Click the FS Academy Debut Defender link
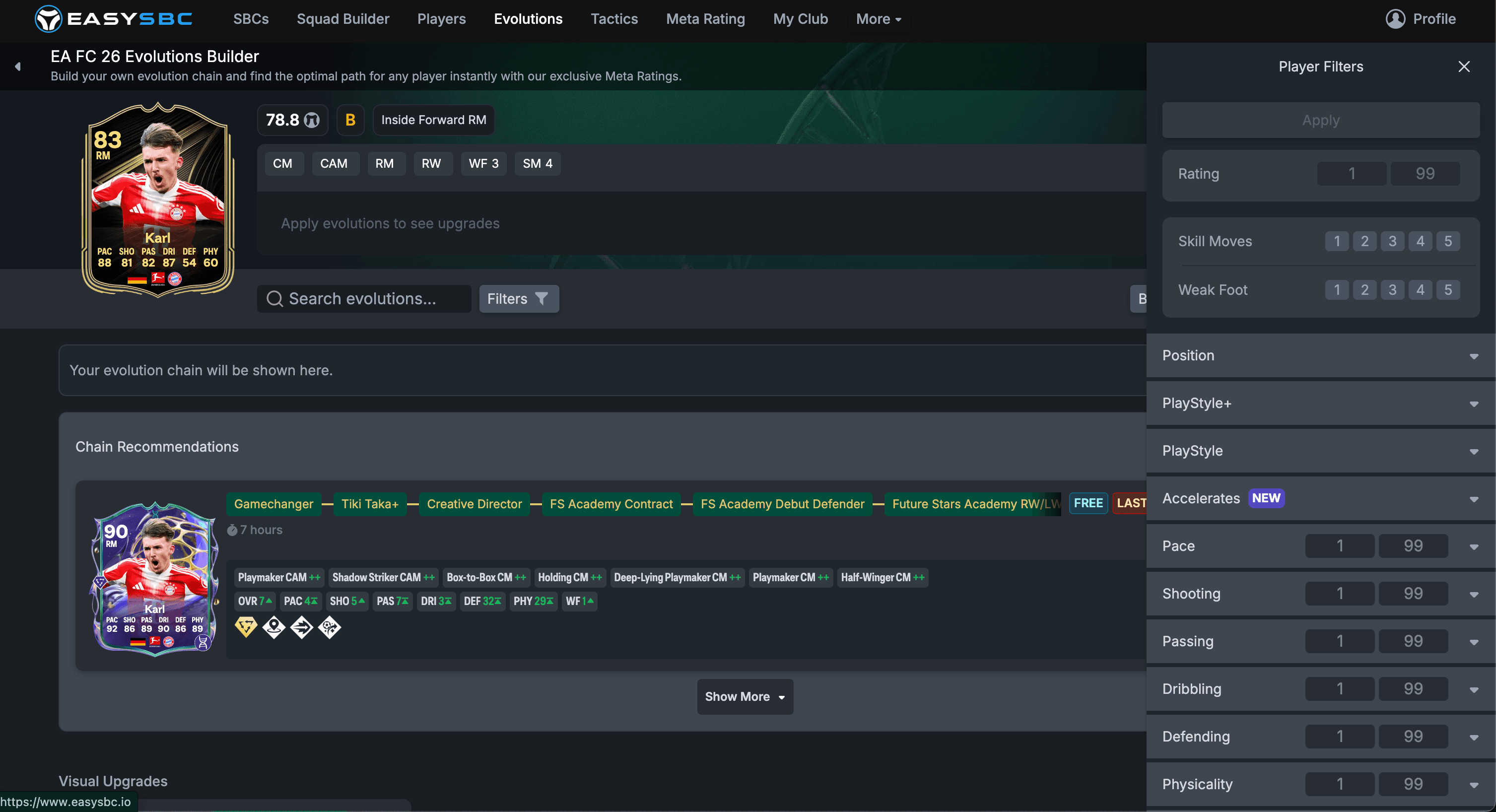The height and width of the screenshot is (812, 1496). 782,504
